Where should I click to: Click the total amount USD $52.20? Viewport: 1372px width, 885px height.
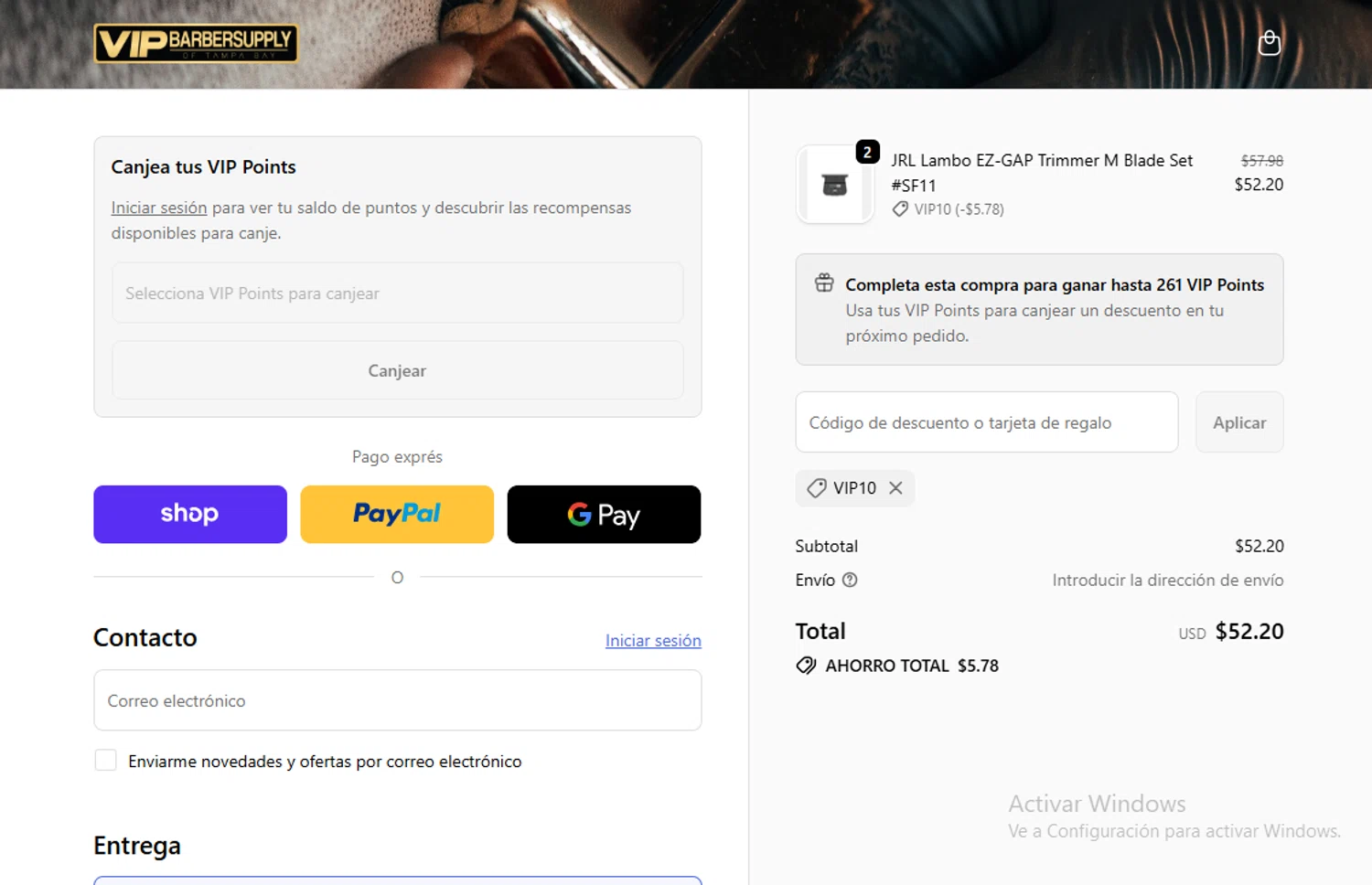point(1231,632)
